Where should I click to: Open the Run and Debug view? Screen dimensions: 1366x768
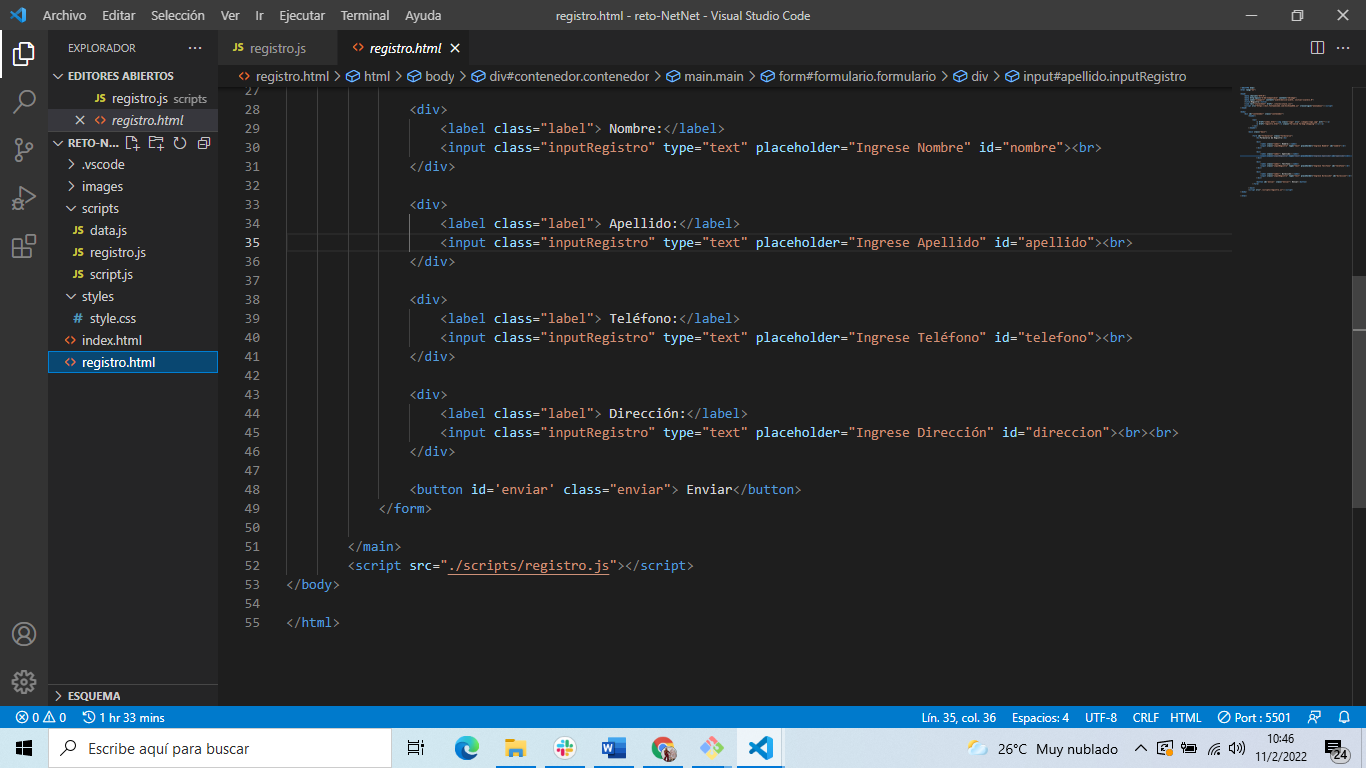click(24, 199)
